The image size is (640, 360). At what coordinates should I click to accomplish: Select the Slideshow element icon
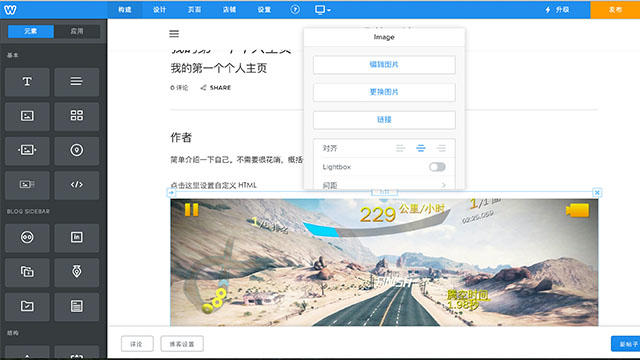point(27,150)
